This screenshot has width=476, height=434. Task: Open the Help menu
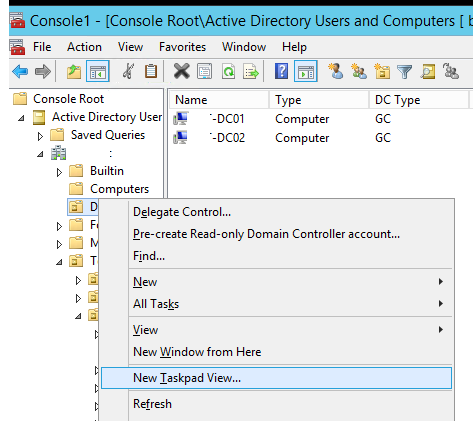(294, 47)
